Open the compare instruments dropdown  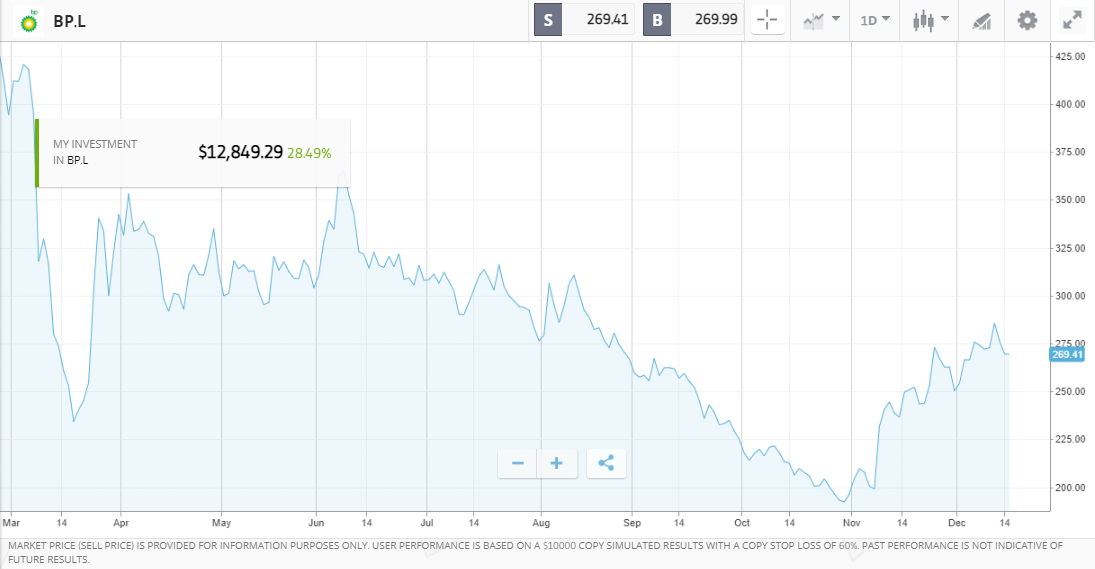click(x=821, y=20)
